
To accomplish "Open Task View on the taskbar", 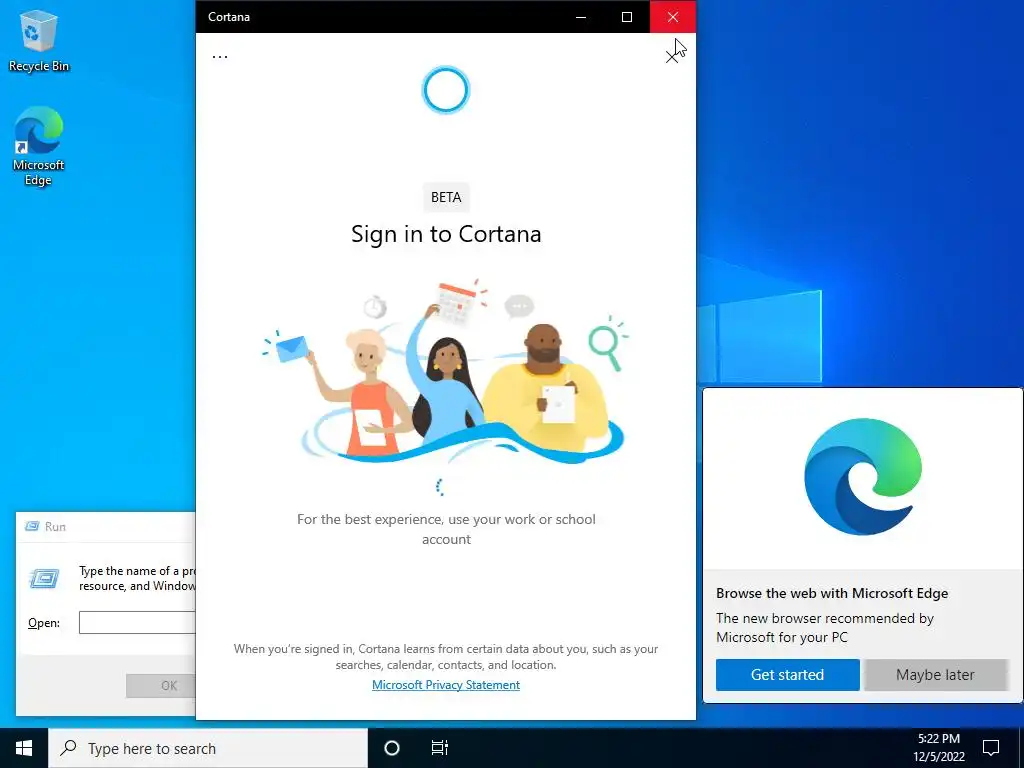I will (440, 748).
